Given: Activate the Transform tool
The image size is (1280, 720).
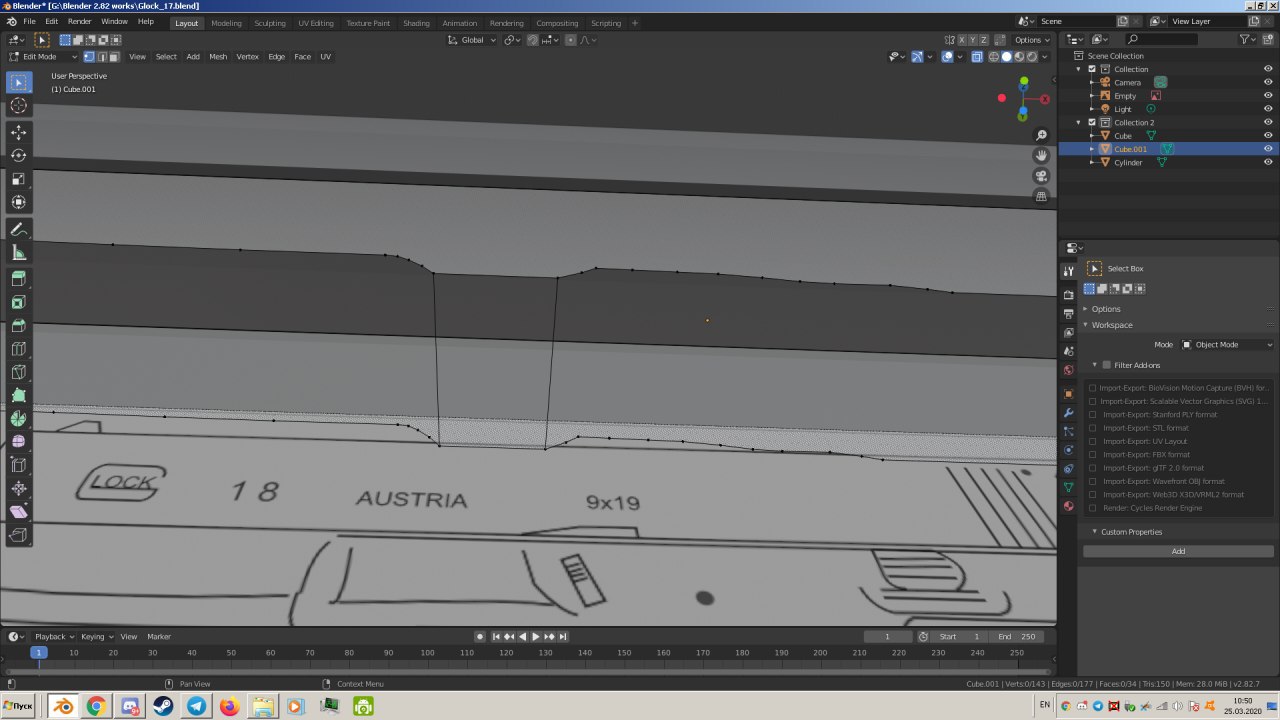Looking at the screenshot, I should click(x=18, y=202).
